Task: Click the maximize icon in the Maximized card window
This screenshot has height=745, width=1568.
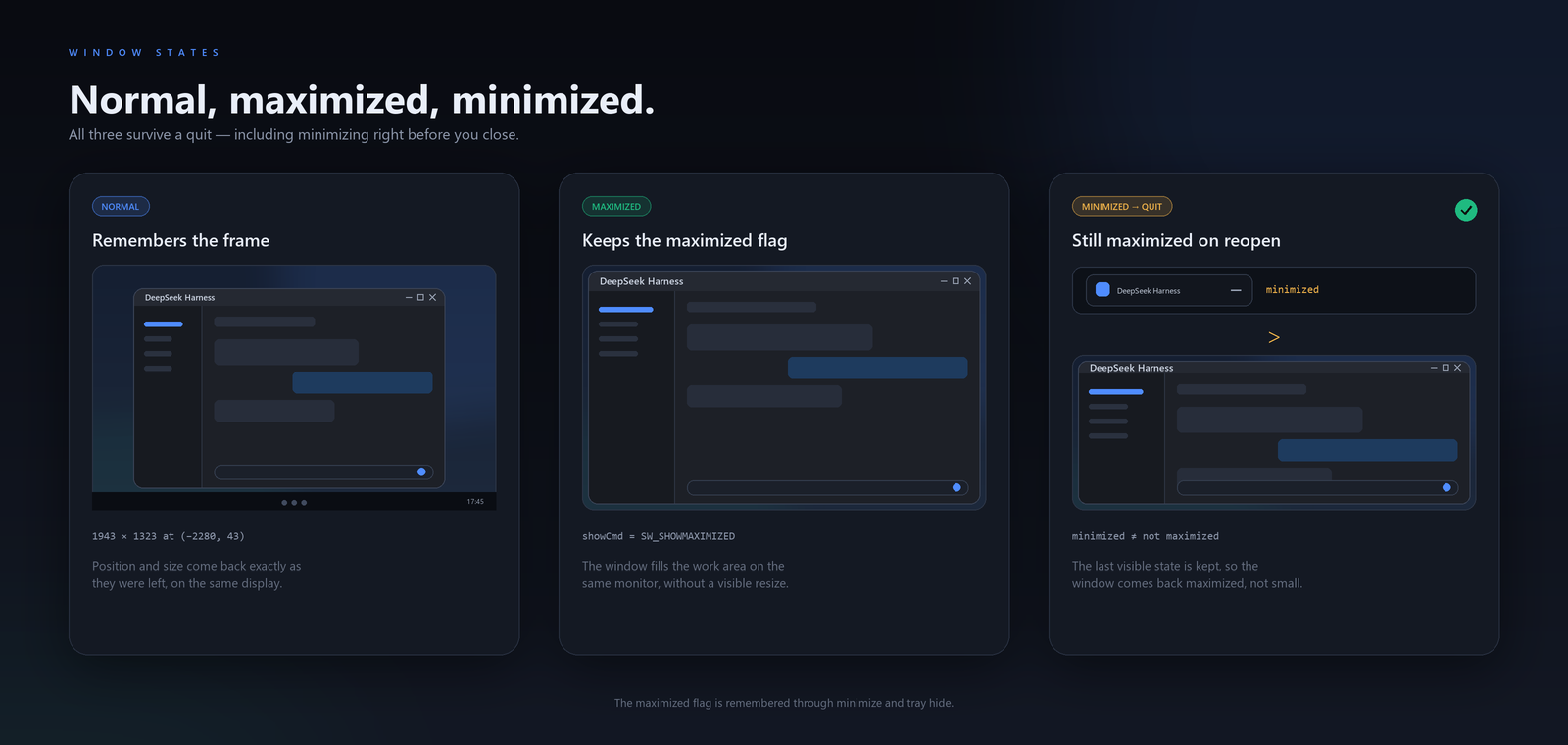Action: (955, 281)
